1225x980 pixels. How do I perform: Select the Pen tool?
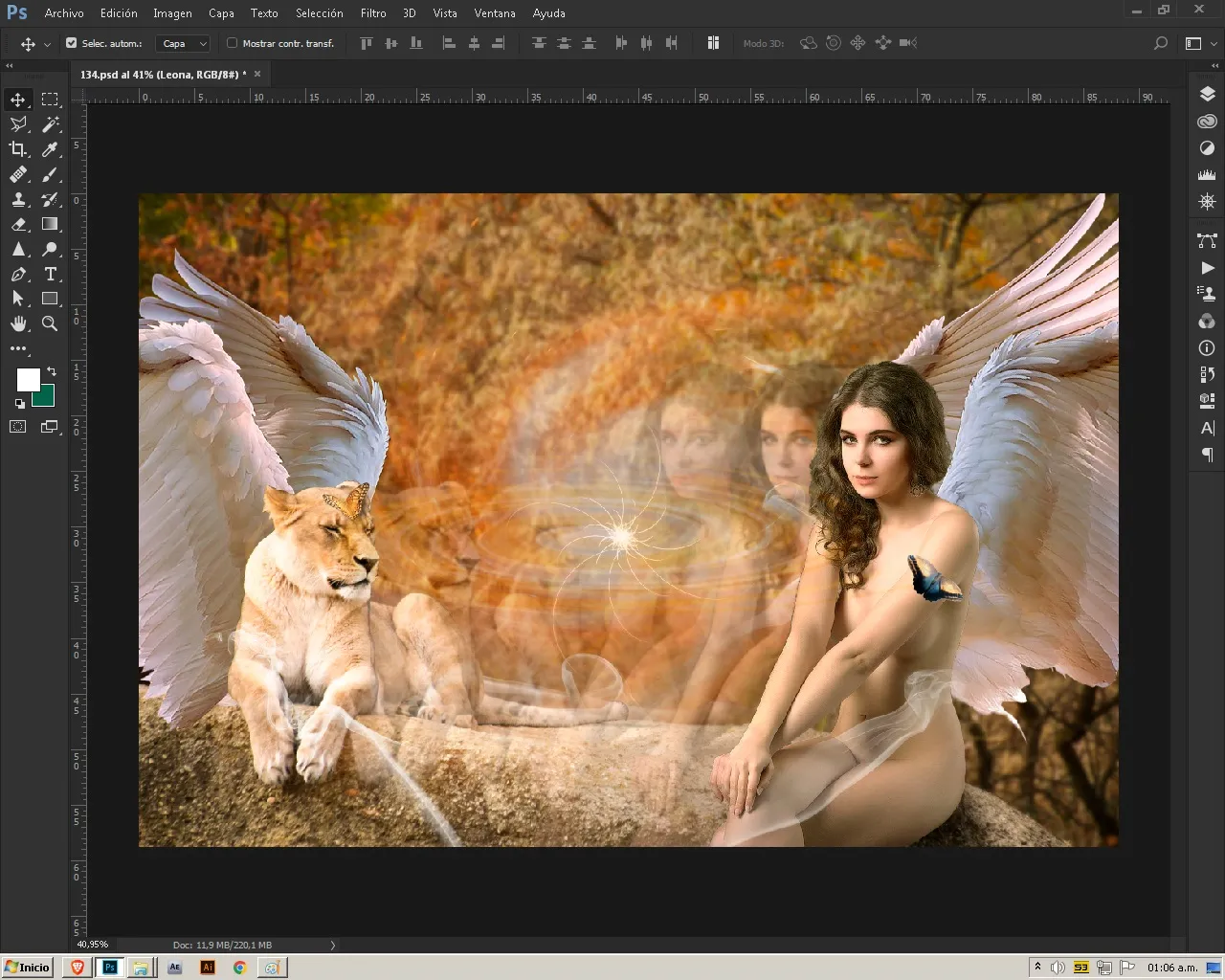pos(18,274)
